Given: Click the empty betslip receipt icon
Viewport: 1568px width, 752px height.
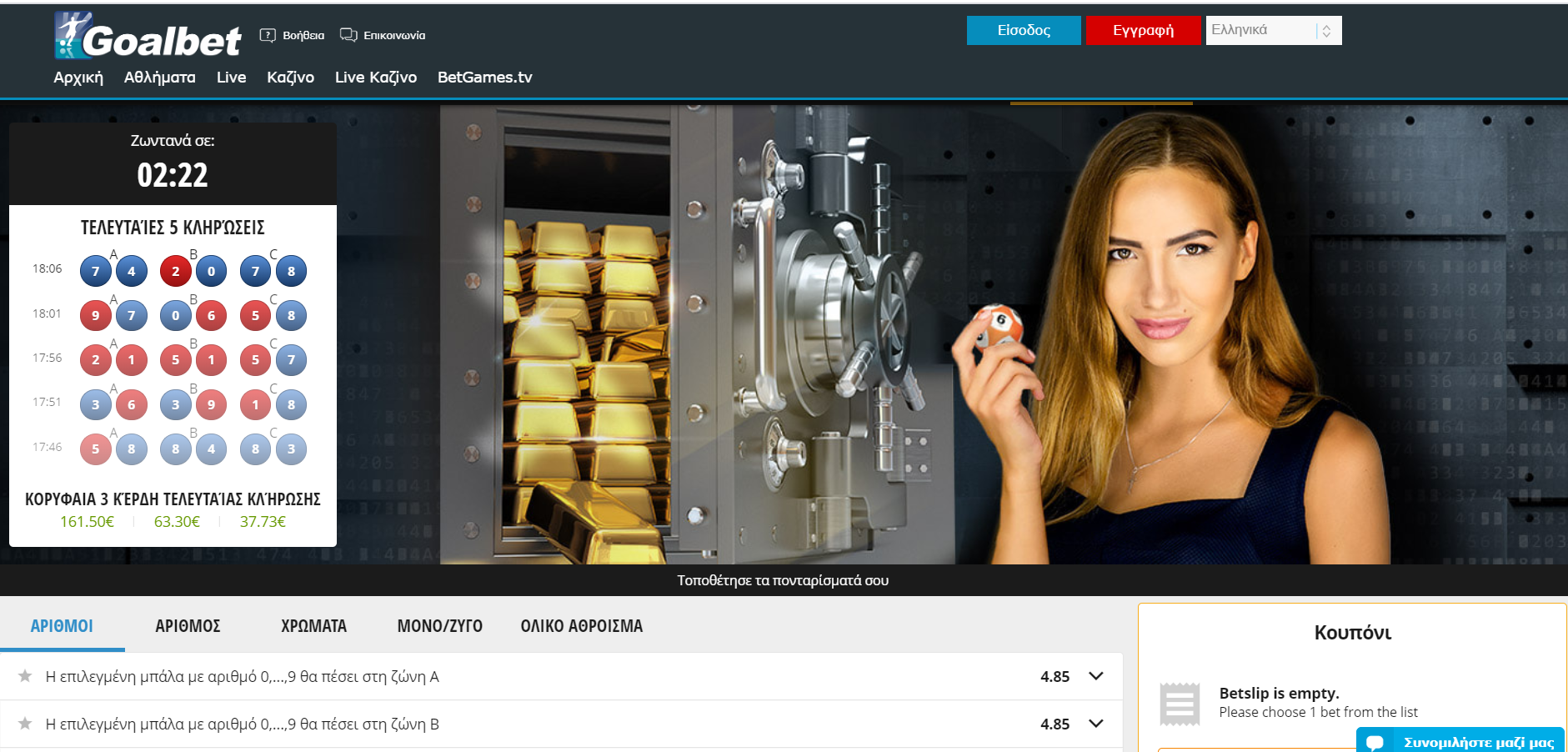Looking at the screenshot, I should (1180, 704).
